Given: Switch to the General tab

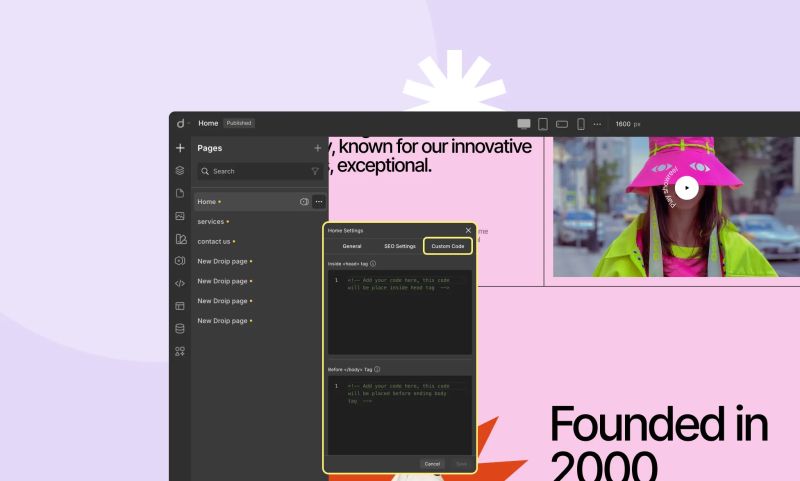Looking at the screenshot, I should point(352,246).
